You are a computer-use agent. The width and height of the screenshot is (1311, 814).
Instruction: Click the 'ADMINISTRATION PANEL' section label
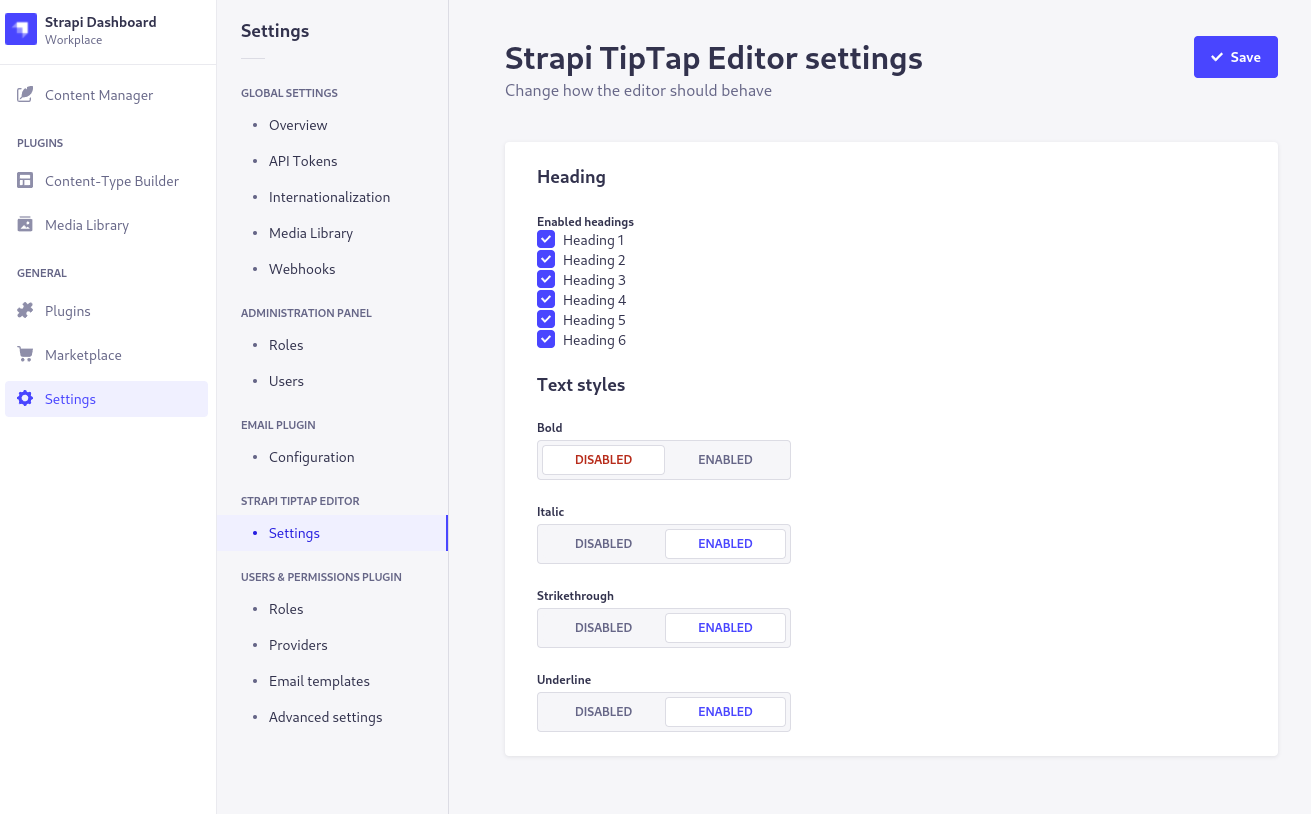(x=306, y=313)
